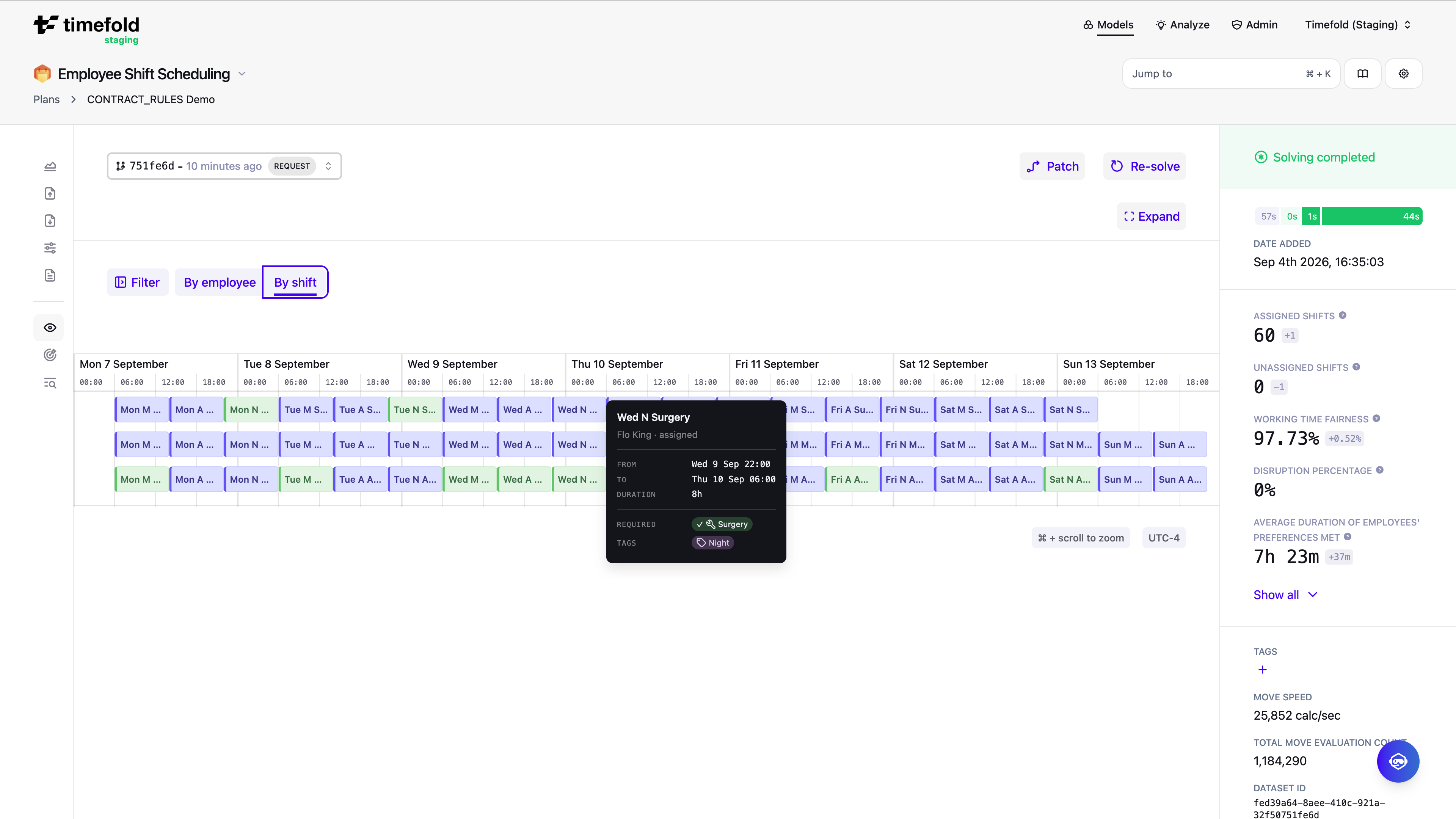Viewport: 1456px width, 819px height.
Task: Click info icon next to Working Time Fairness
Action: click(x=1376, y=418)
